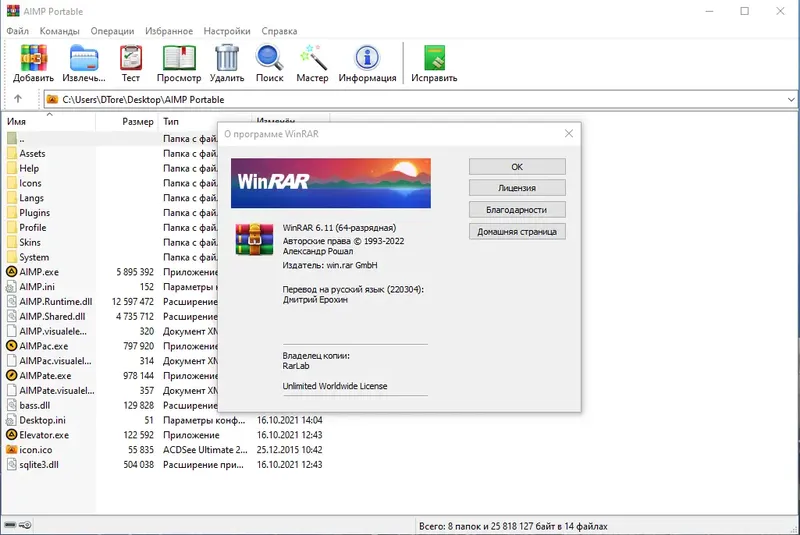
Task: Select the AIMP.Shared.dll file name
Action: 53,316
